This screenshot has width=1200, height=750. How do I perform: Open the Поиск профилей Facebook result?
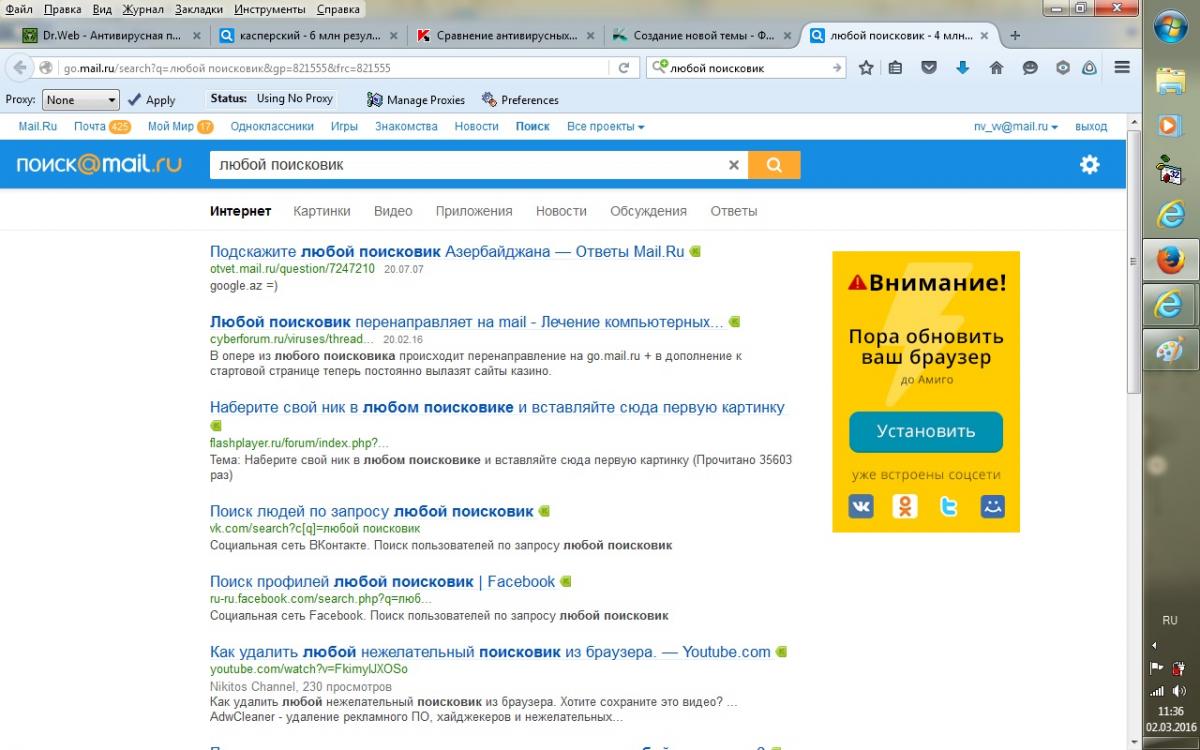382,581
